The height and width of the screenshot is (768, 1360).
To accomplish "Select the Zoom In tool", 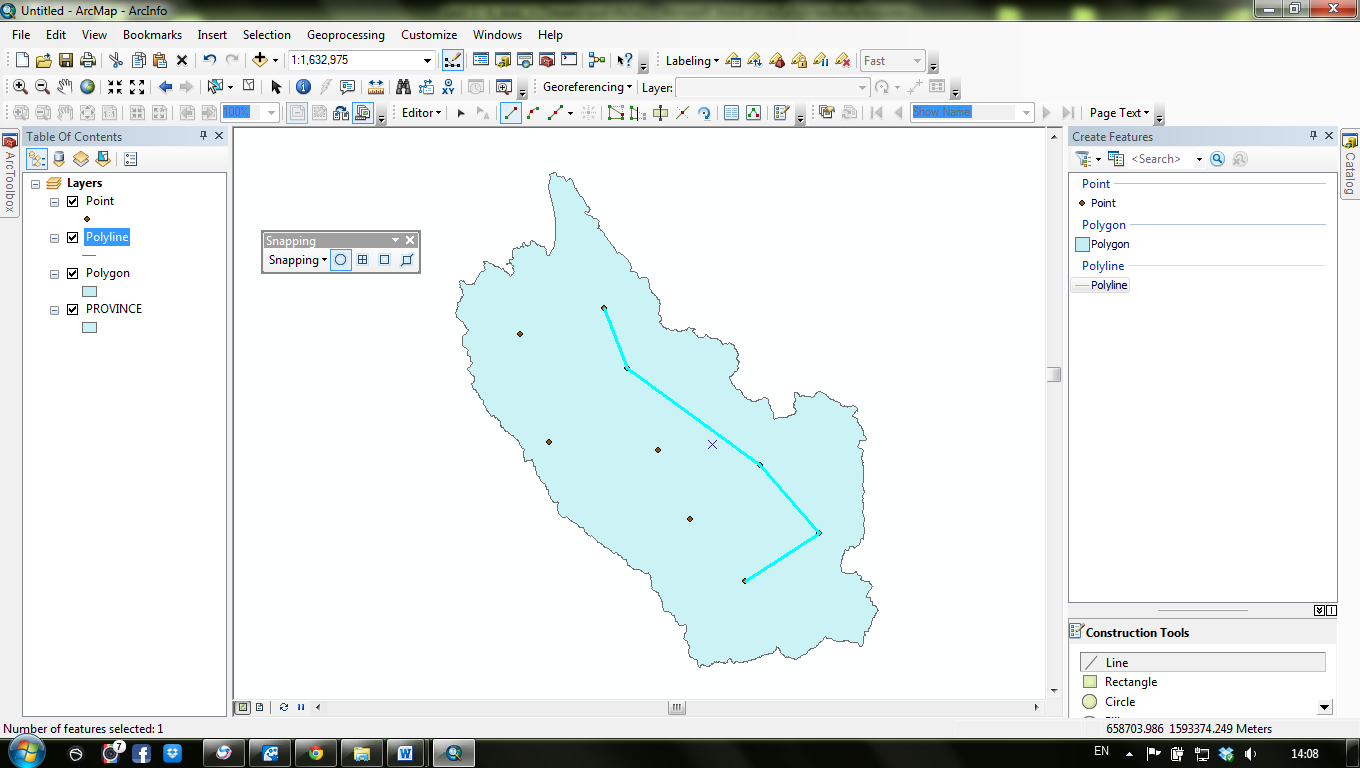I will click(x=20, y=87).
